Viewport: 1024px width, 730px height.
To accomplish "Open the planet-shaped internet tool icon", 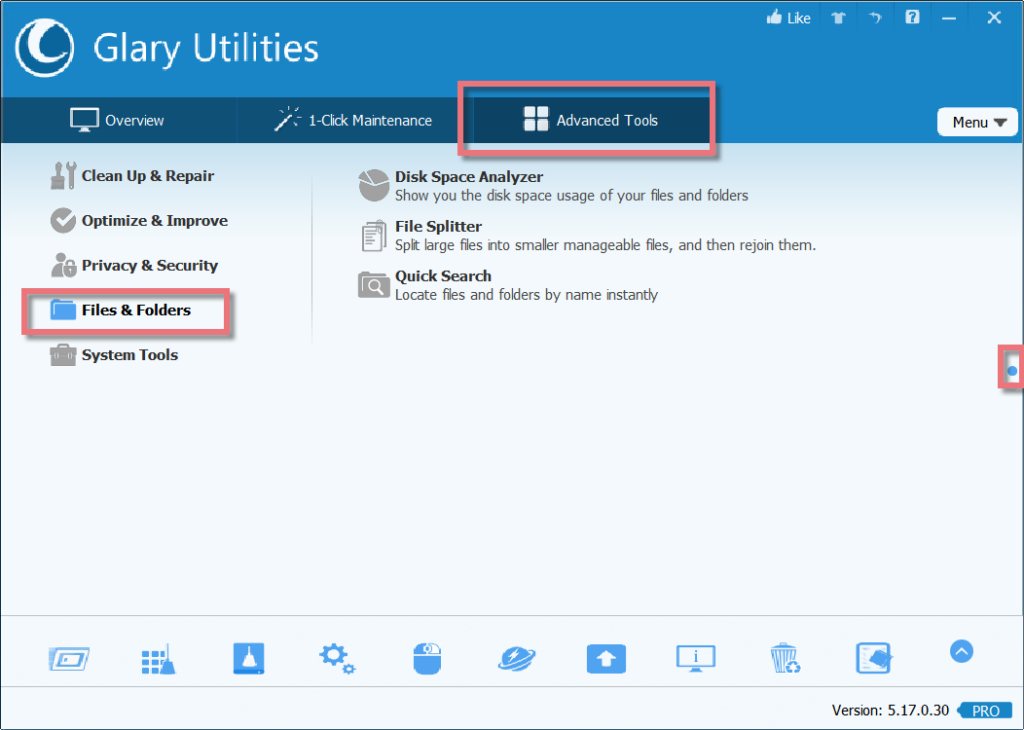I will click(x=516, y=658).
